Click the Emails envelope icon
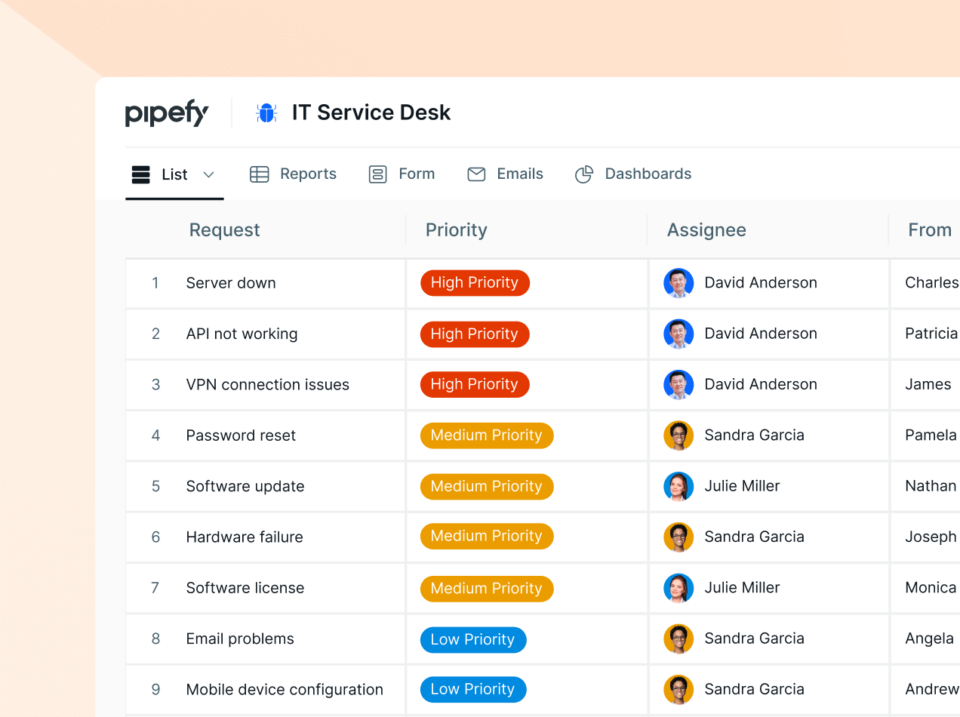This screenshot has width=960, height=717. click(476, 173)
